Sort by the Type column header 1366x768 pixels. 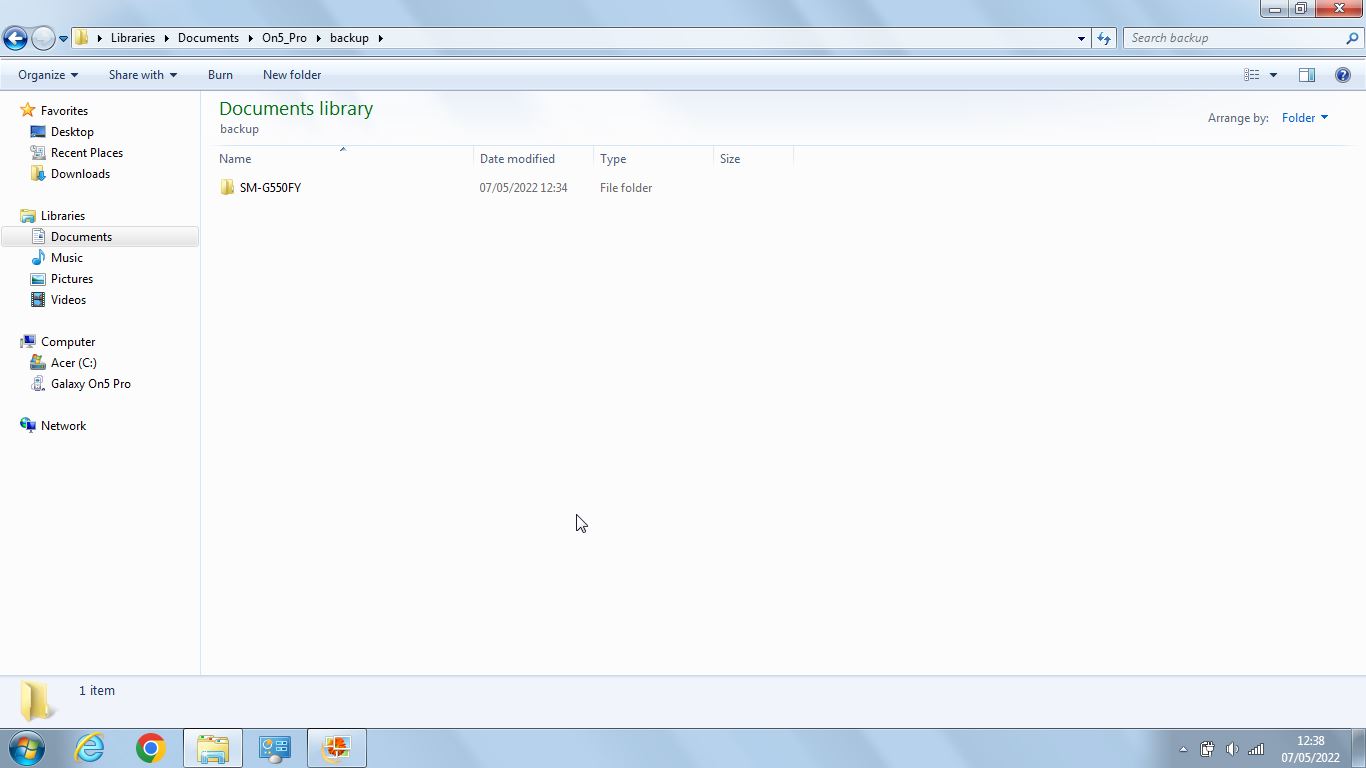click(x=654, y=159)
